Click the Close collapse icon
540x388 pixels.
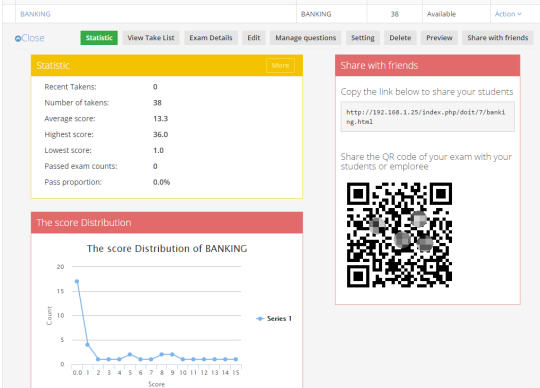18,38
